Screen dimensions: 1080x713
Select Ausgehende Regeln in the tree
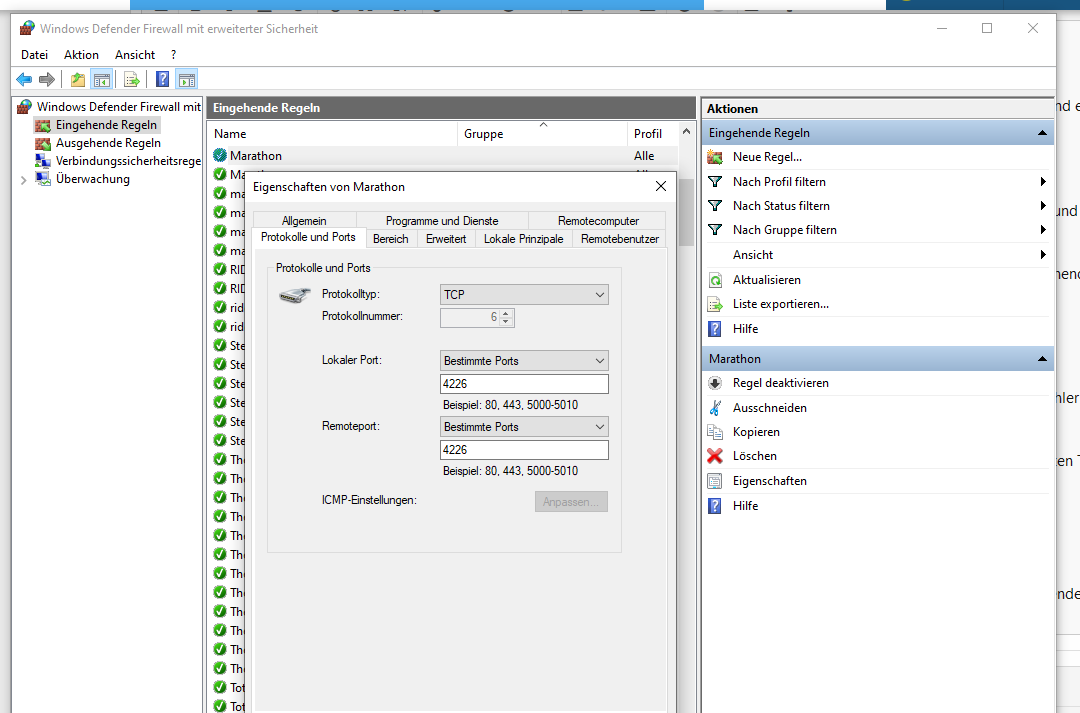tap(108, 143)
